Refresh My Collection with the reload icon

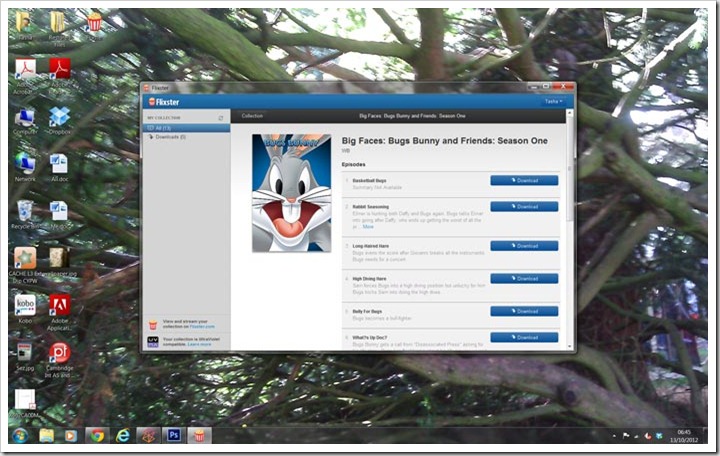(x=221, y=118)
